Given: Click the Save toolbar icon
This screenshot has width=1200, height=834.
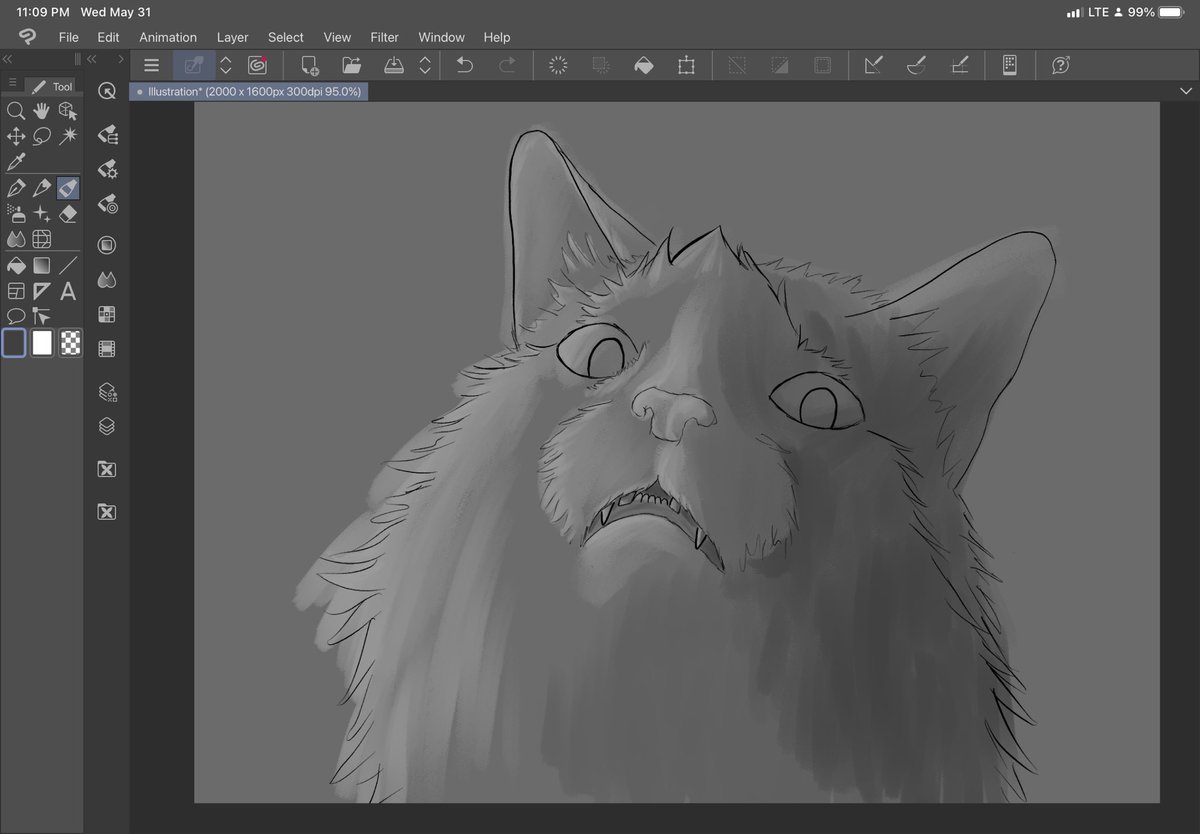Looking at the screenshot, I should pyautogui.click(x=394, y=65).
